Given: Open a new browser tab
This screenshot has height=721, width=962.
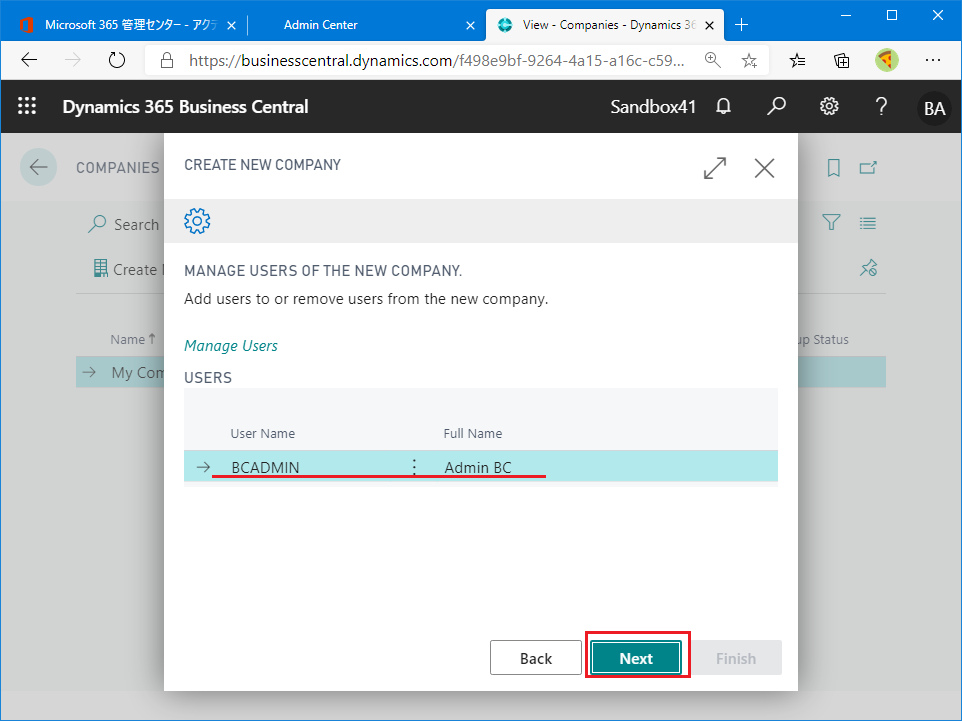Looking at the screenshot, I should 741,25.
